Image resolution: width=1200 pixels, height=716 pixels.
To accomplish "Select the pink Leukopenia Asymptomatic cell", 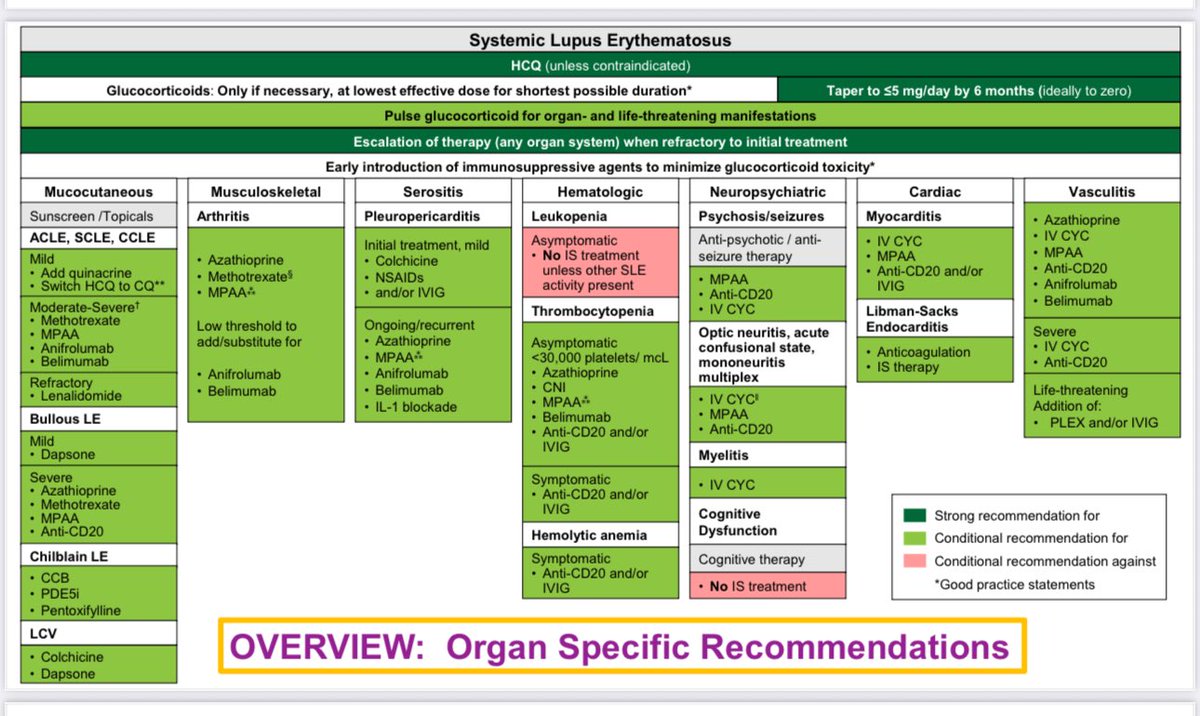I will [601, 261].
